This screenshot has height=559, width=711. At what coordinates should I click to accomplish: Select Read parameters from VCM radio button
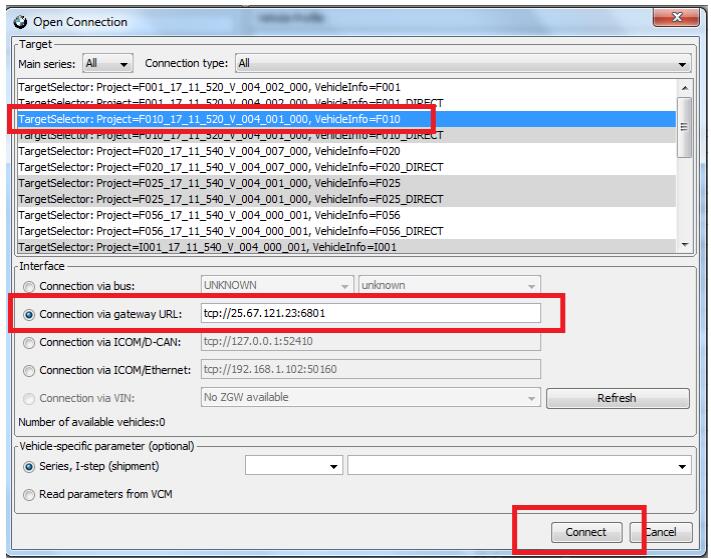[29, 495]
